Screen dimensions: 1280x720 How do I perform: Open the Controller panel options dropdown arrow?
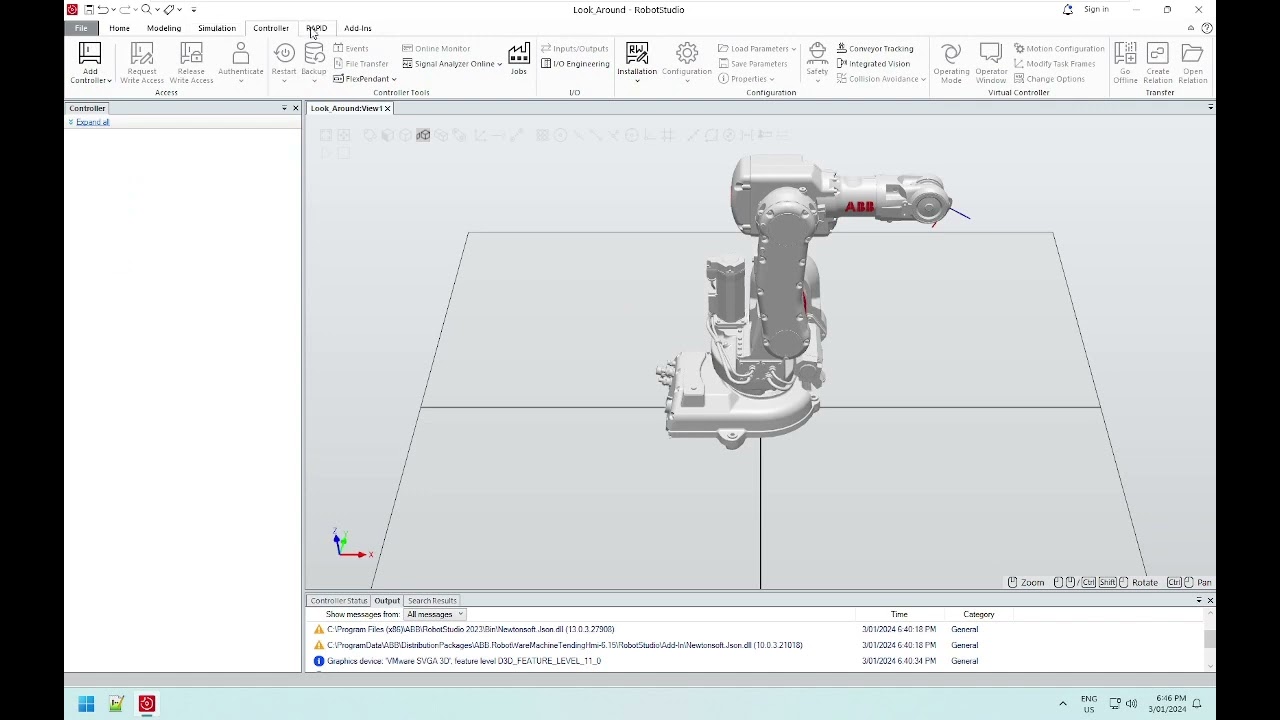pos(284,108)
